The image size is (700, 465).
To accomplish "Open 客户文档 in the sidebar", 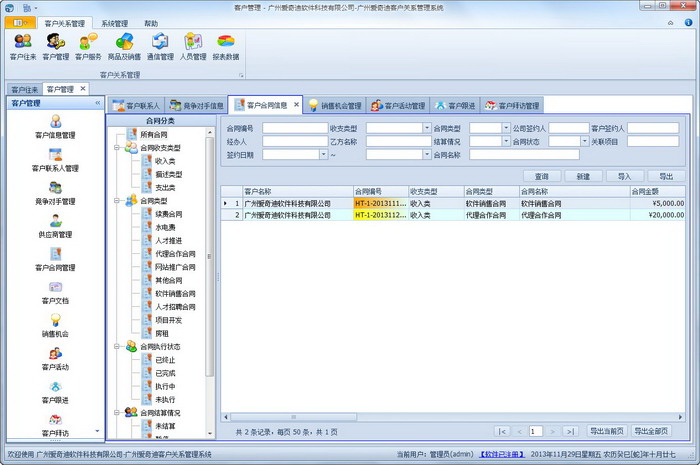I will pyautogui.click(x=55, y=293).
